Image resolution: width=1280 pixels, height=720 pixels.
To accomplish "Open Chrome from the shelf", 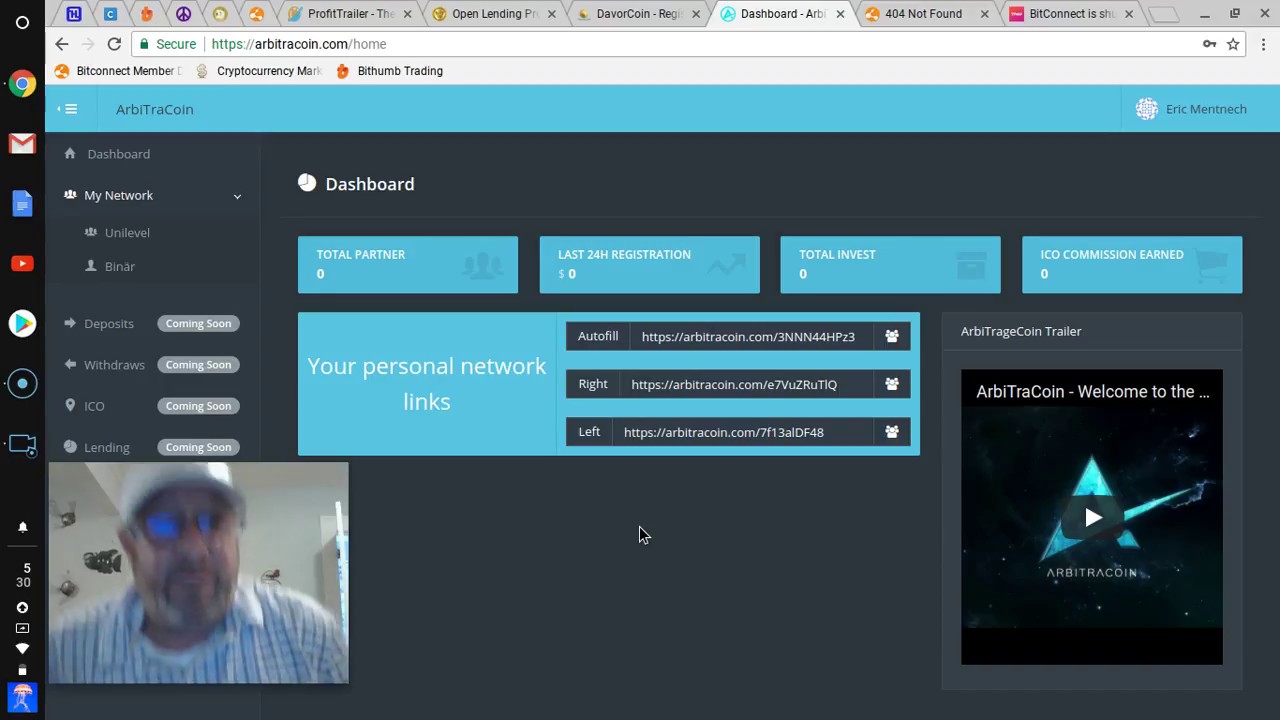I will [22, 84].
